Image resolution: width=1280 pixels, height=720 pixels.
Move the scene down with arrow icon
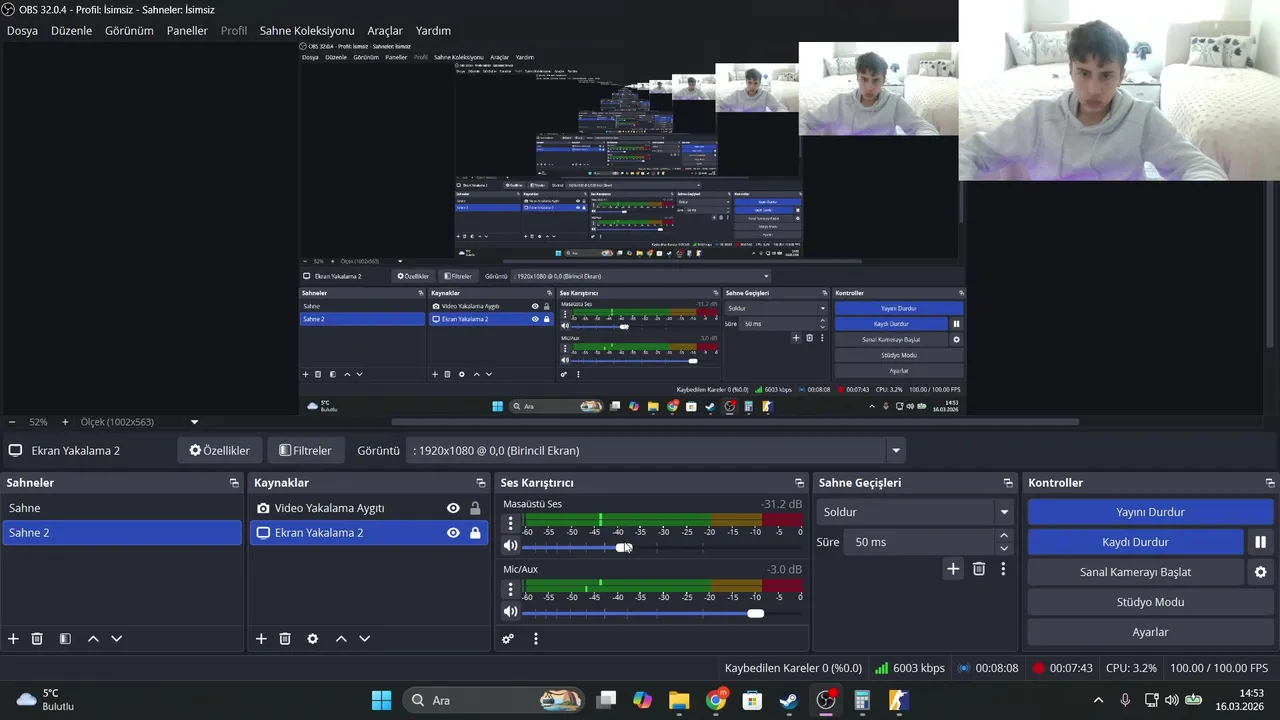(116, 638)
